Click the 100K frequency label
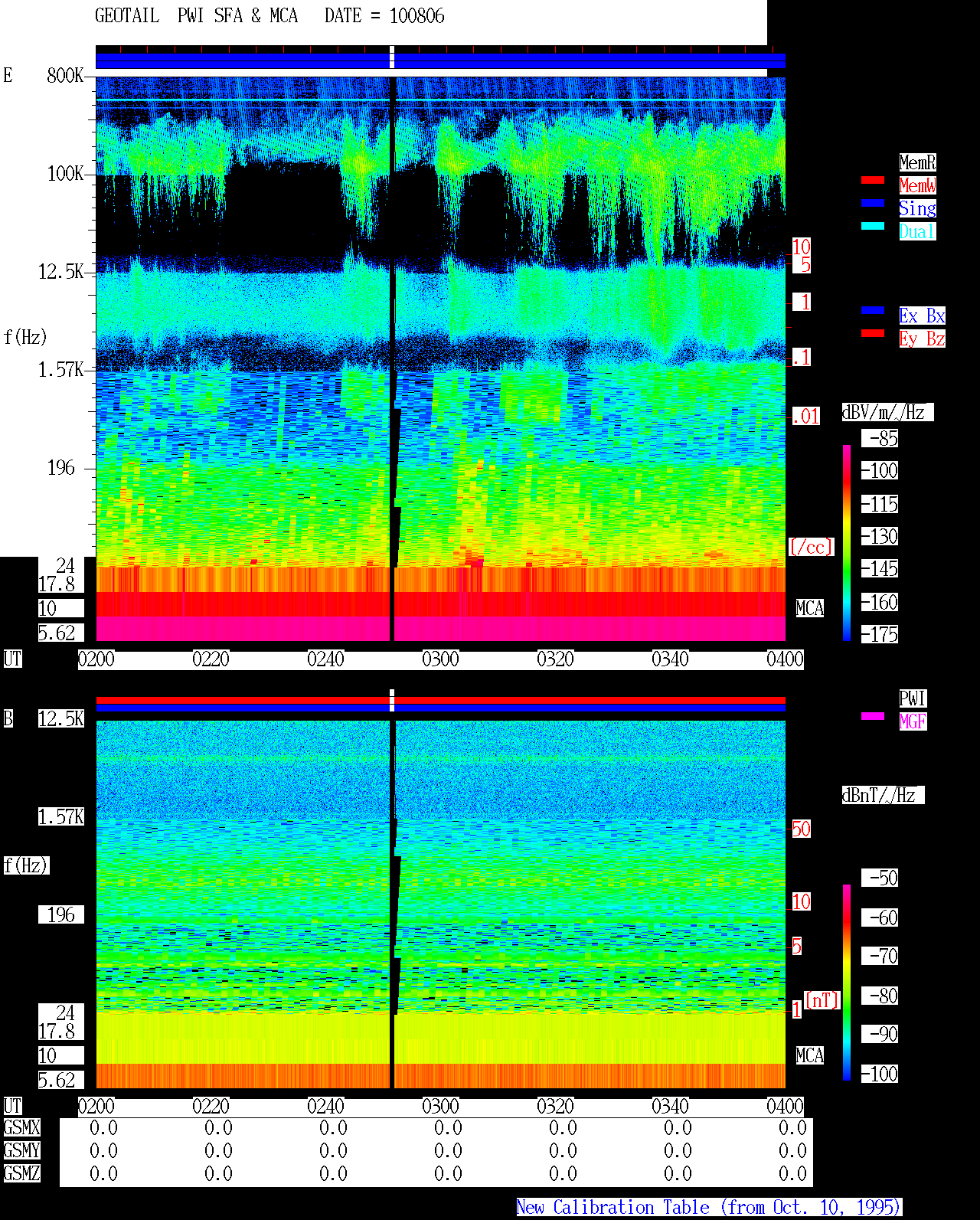 point(65,173)
